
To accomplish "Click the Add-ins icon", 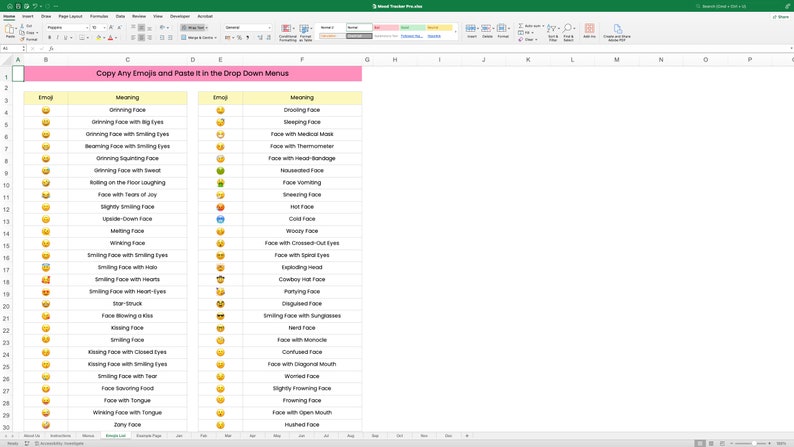I will (589, 28).
